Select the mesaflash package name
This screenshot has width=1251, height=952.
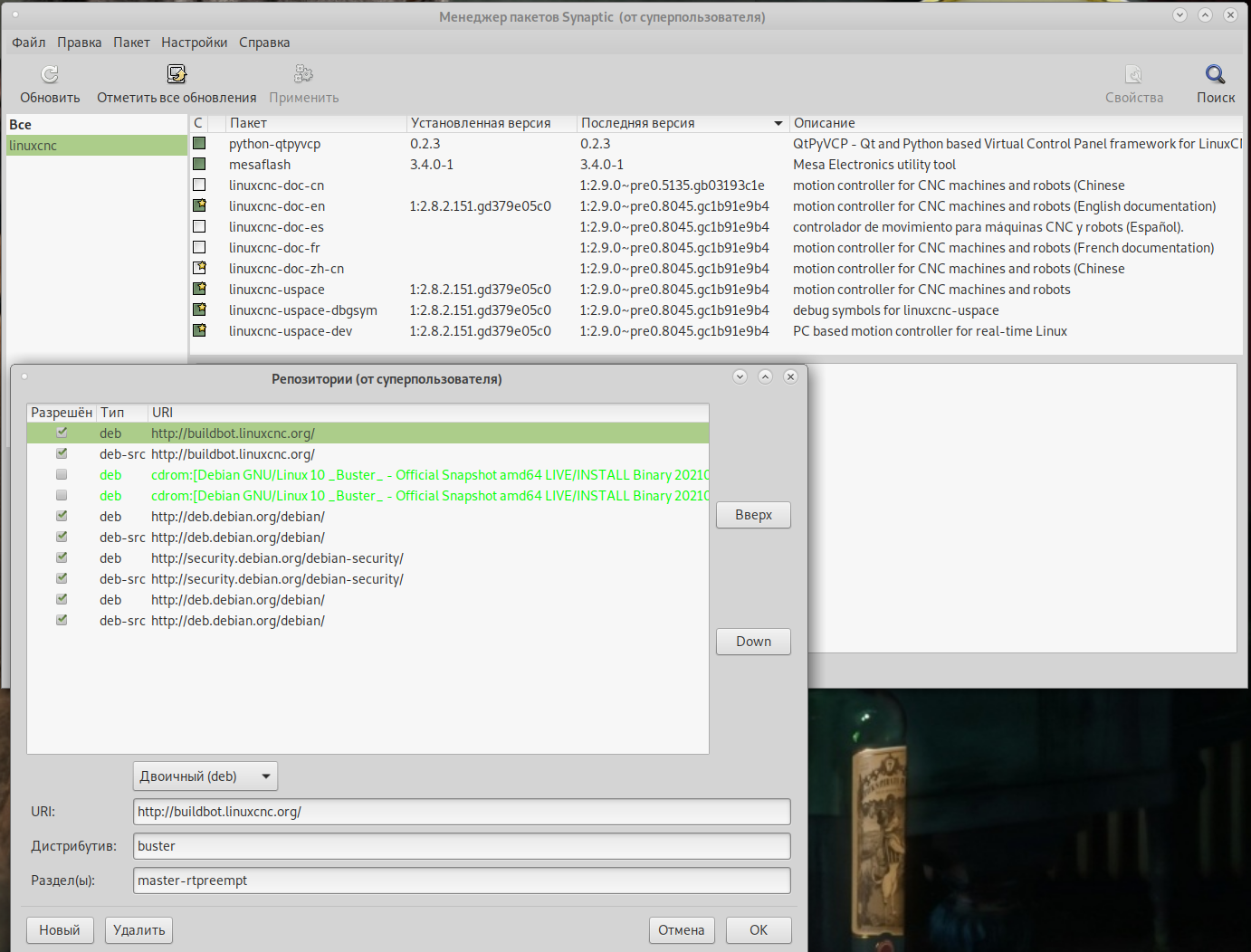tap(260, 165)
